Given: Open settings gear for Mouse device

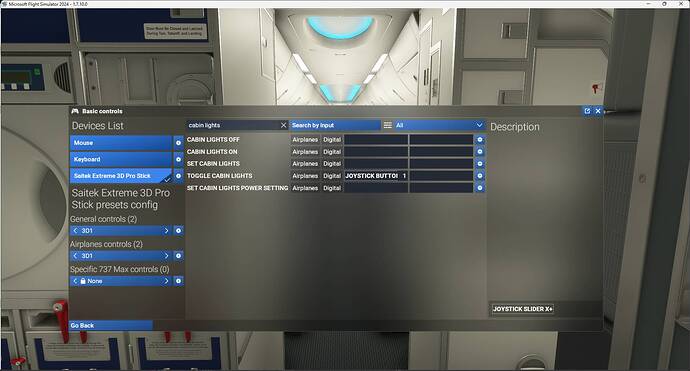Looking at the screenshot, I should coord(178,143).
